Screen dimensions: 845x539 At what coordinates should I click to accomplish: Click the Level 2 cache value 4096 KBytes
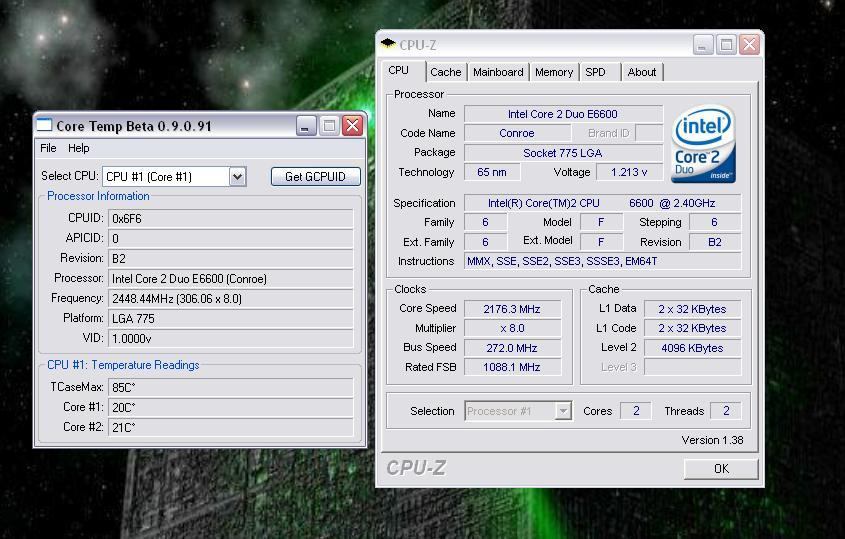coord(692,348)
